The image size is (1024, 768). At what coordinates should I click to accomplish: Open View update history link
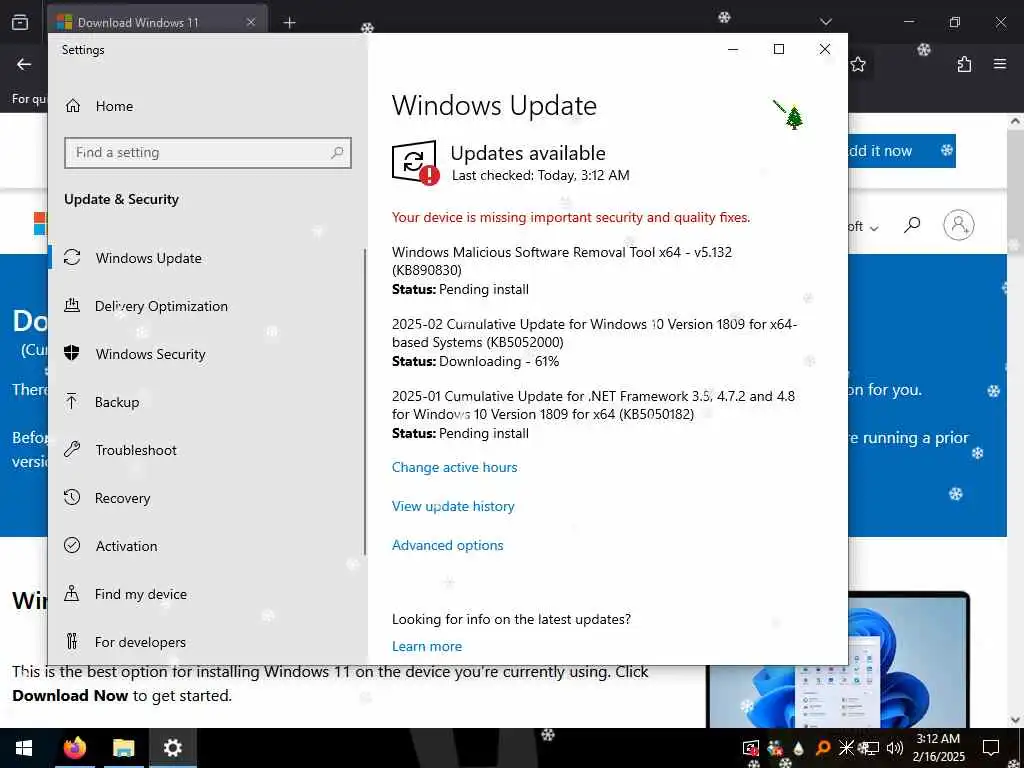pyautogui.click(x=453, y=506)
